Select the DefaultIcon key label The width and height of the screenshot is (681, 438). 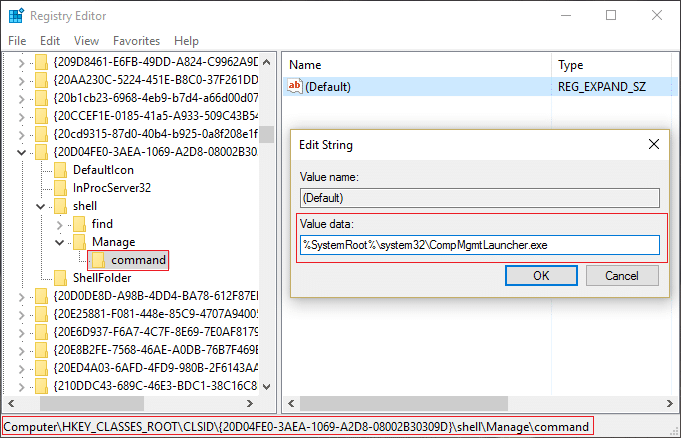(103, 170)
